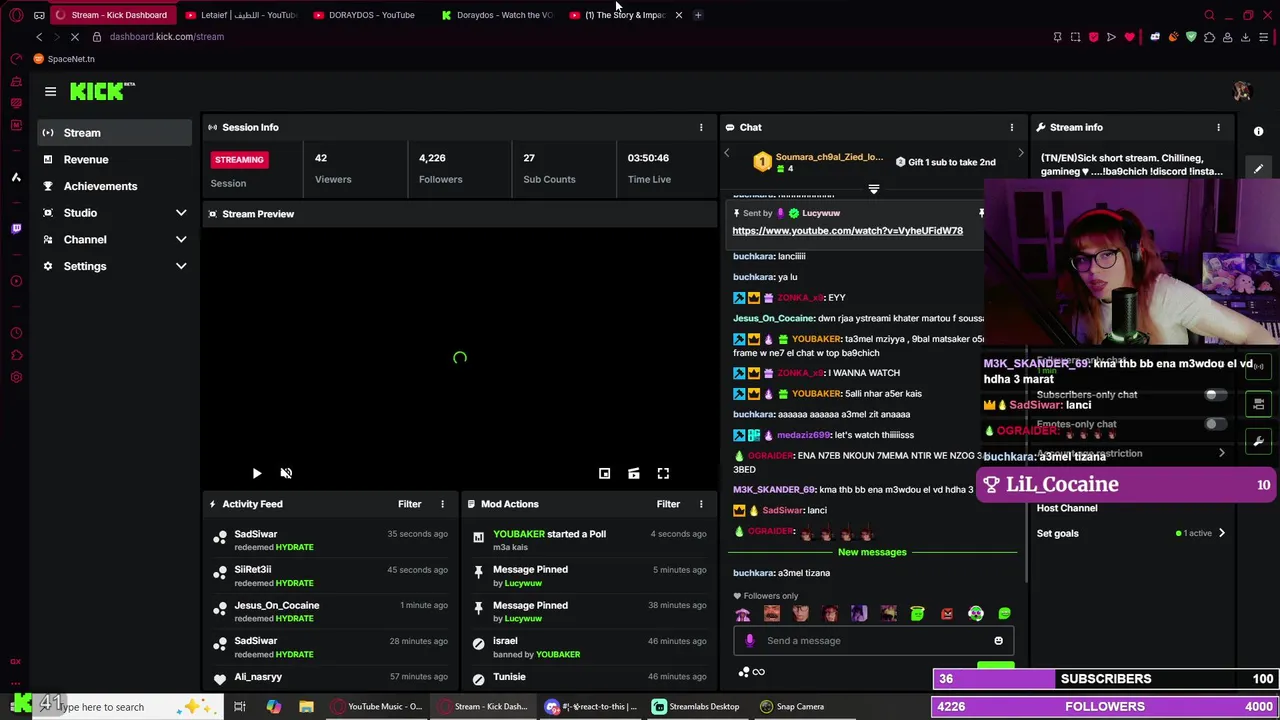Go to next pinned gift banner
The width and height of the screenshot is (1280, 720).
[x=1020, y=153]
